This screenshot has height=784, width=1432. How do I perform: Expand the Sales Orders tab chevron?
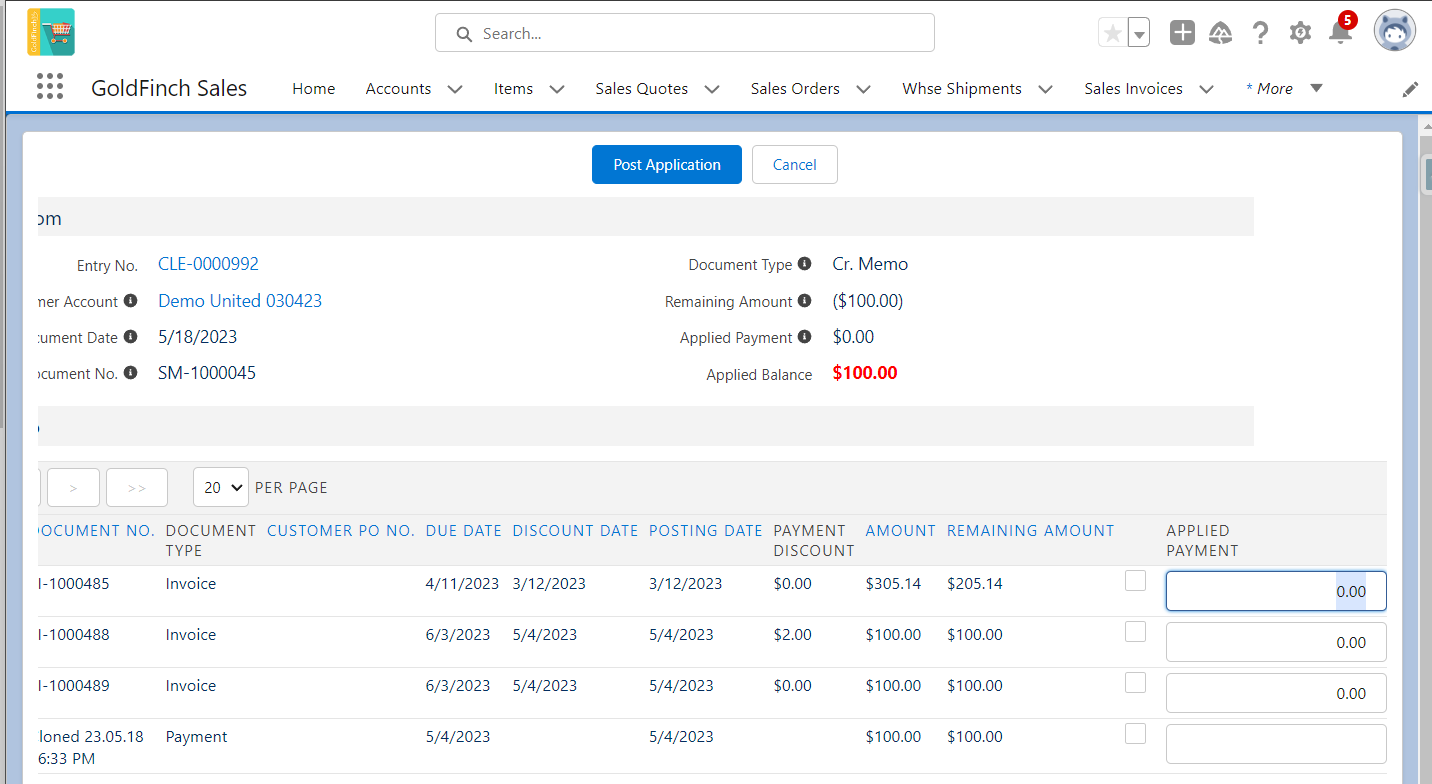(863, 89)
